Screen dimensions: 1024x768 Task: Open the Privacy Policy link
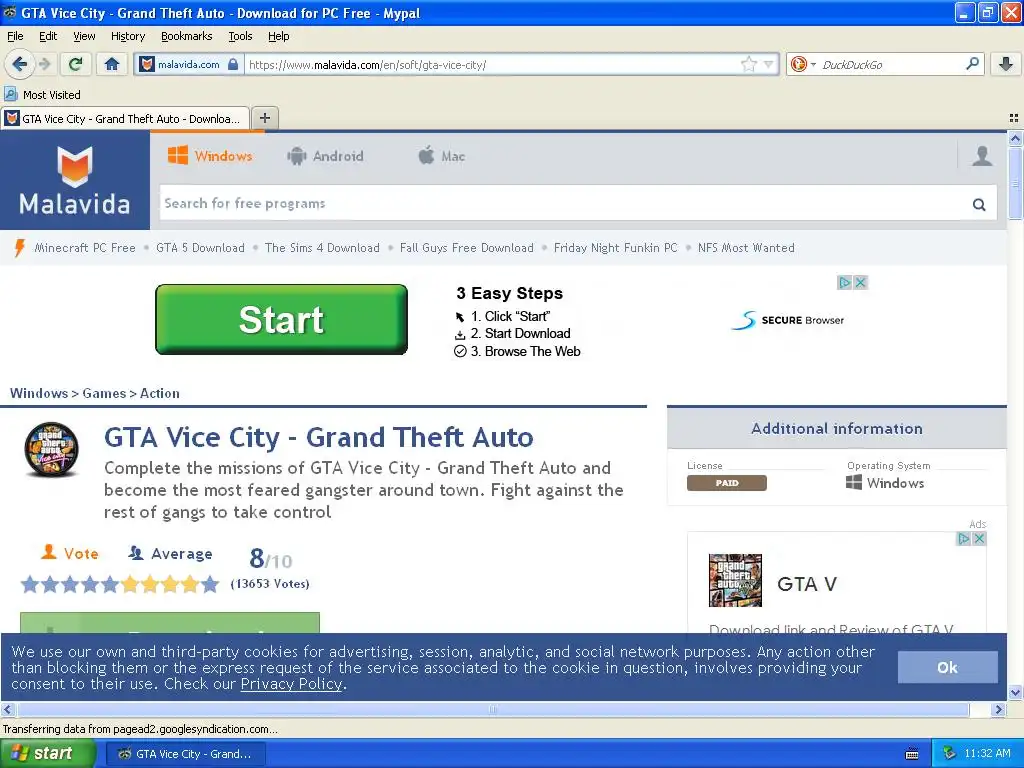pos(291,684)
